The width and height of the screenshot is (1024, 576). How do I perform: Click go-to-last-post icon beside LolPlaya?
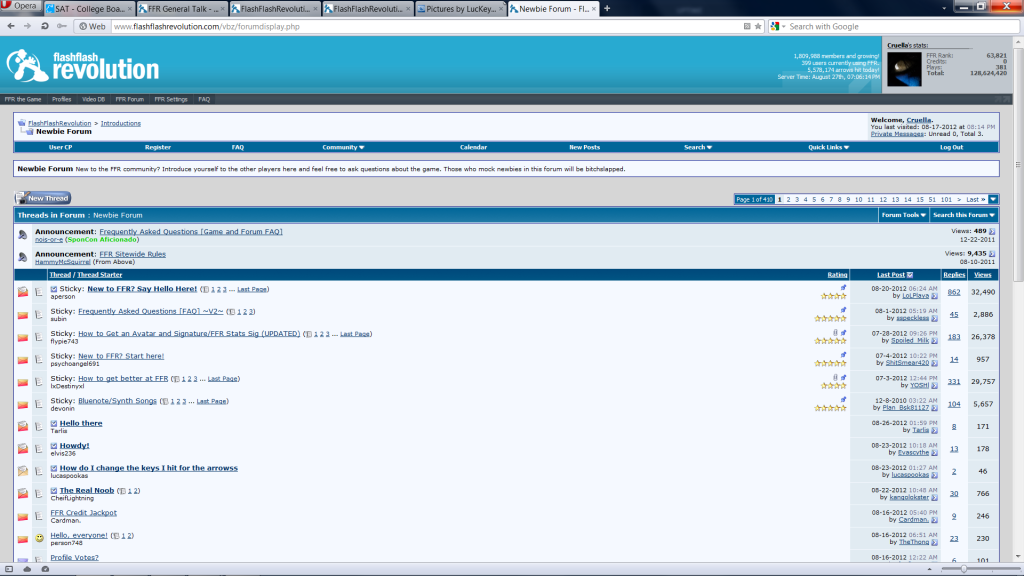coord(935,296)
